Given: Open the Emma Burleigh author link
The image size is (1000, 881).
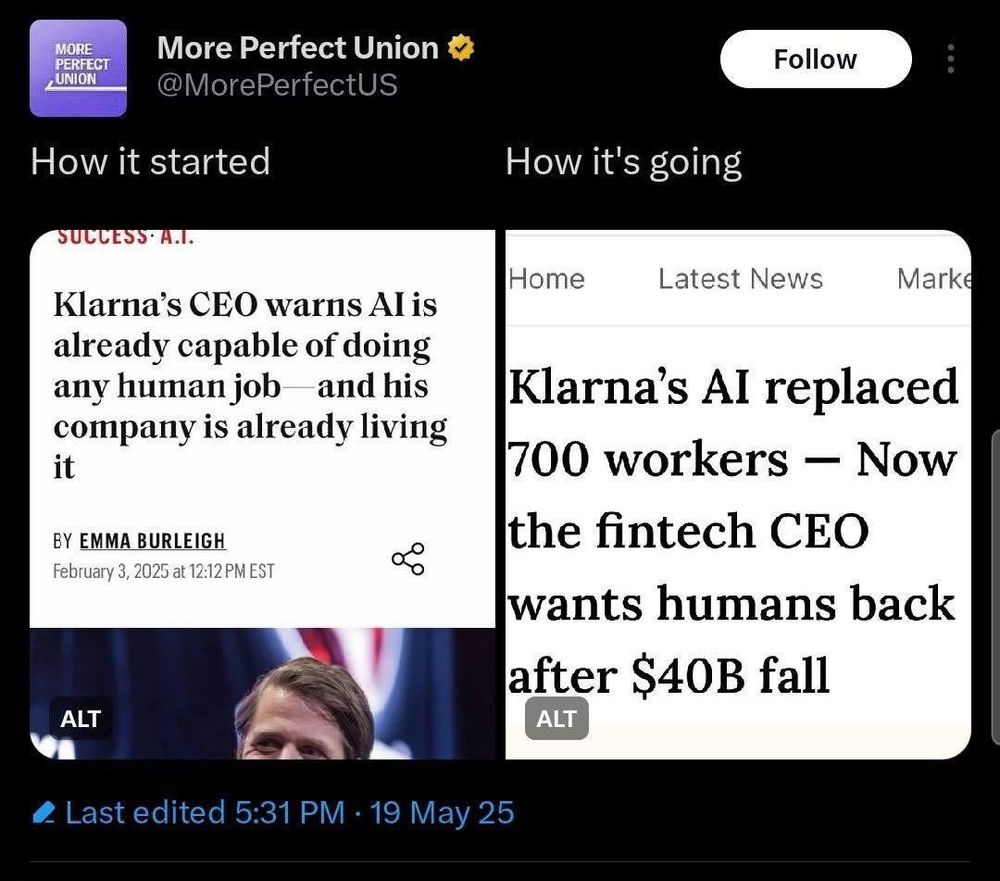Looking at the screenshot, I should 152,542.
